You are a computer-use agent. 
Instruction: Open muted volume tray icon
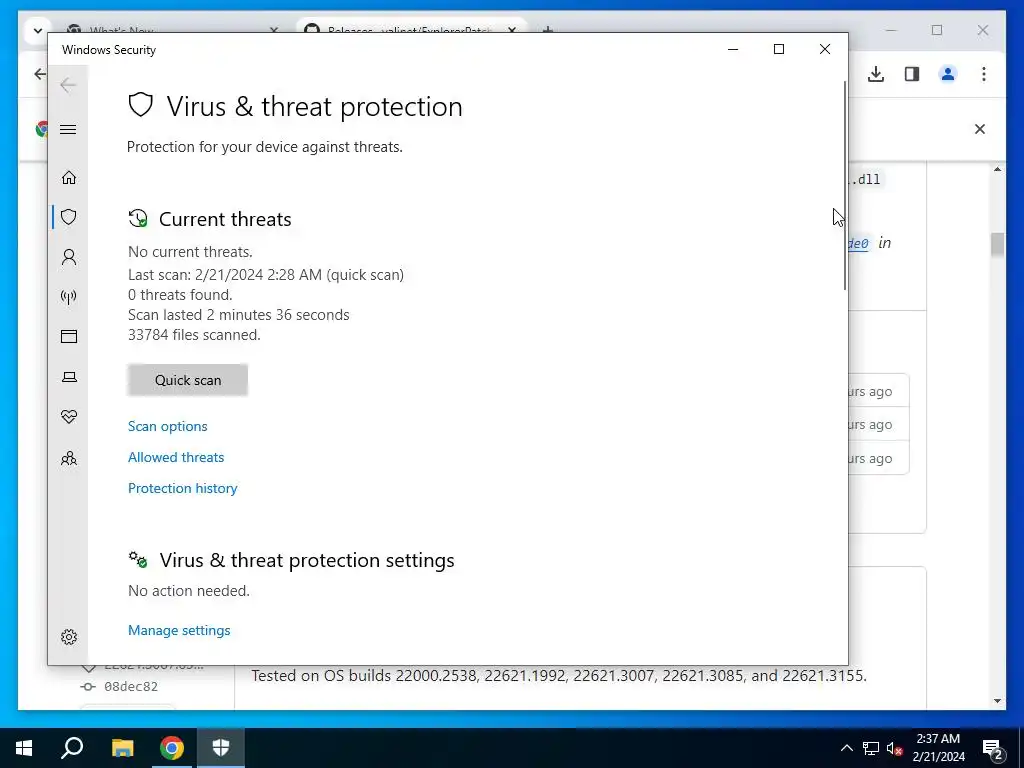coord(895,748)
